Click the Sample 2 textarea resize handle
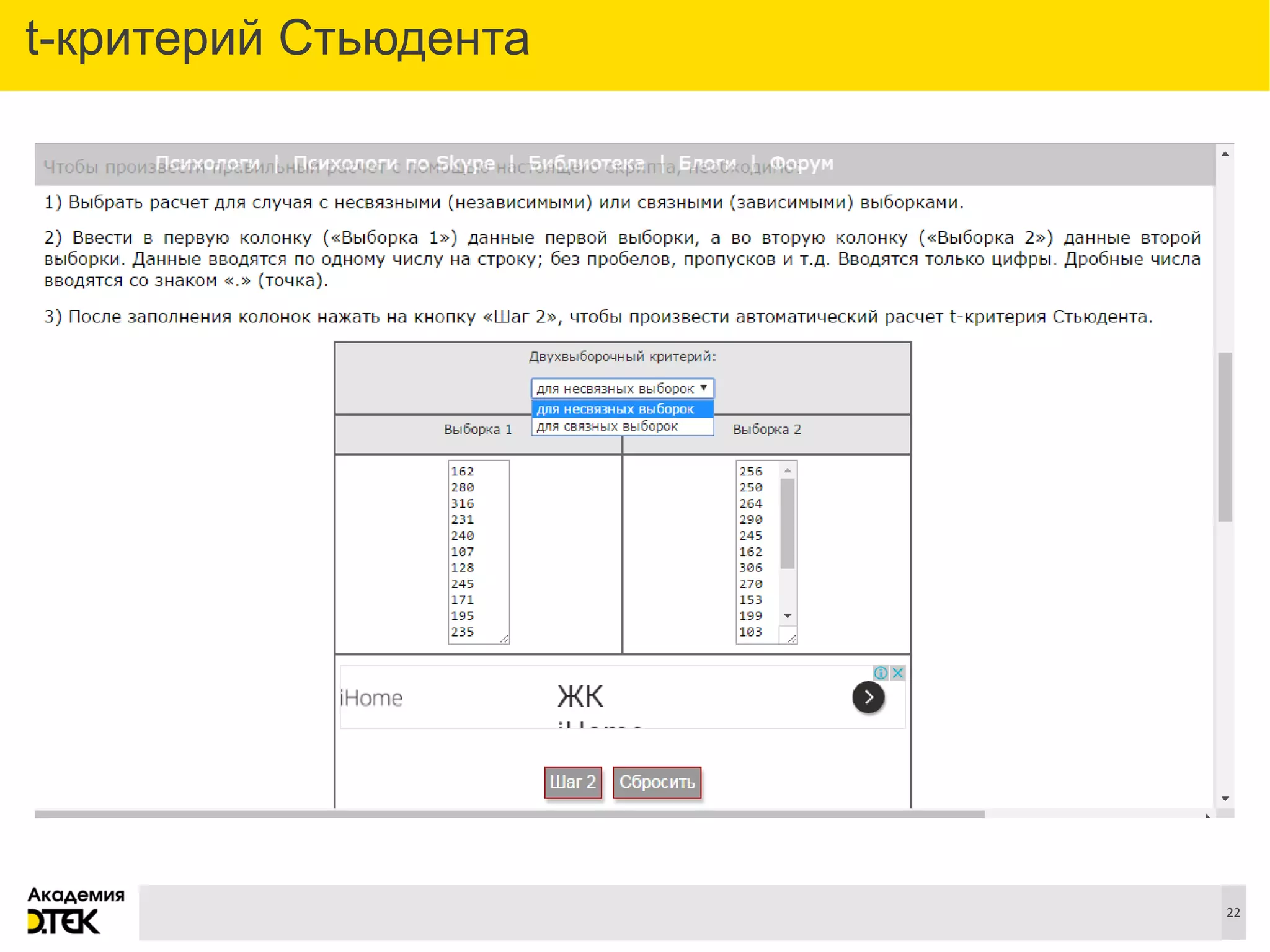The height and width of the screenshot is (952, 1270). 792,638
